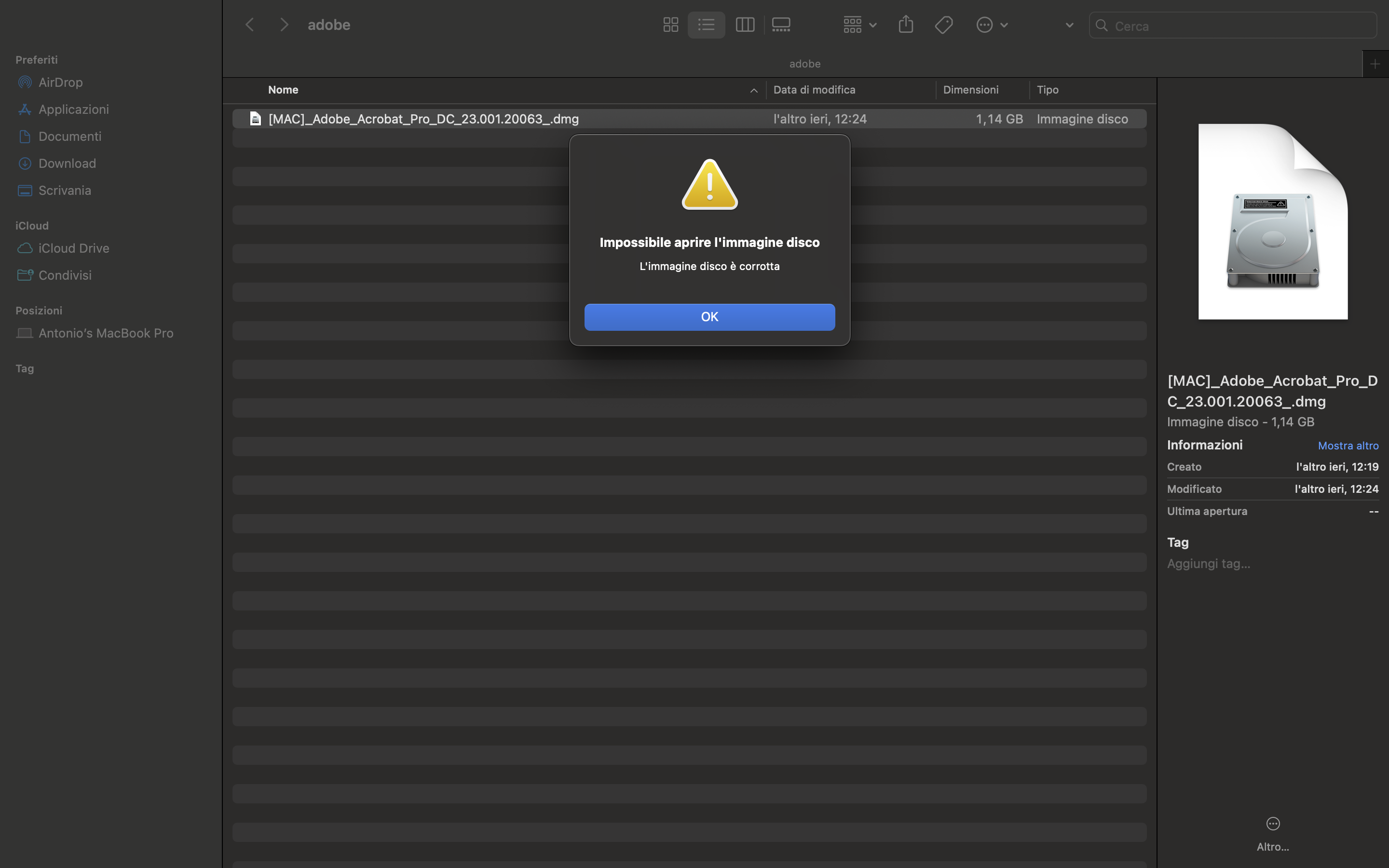The image size is (1389, 868).
Task: Switch to gallery view
Action: 781,25
